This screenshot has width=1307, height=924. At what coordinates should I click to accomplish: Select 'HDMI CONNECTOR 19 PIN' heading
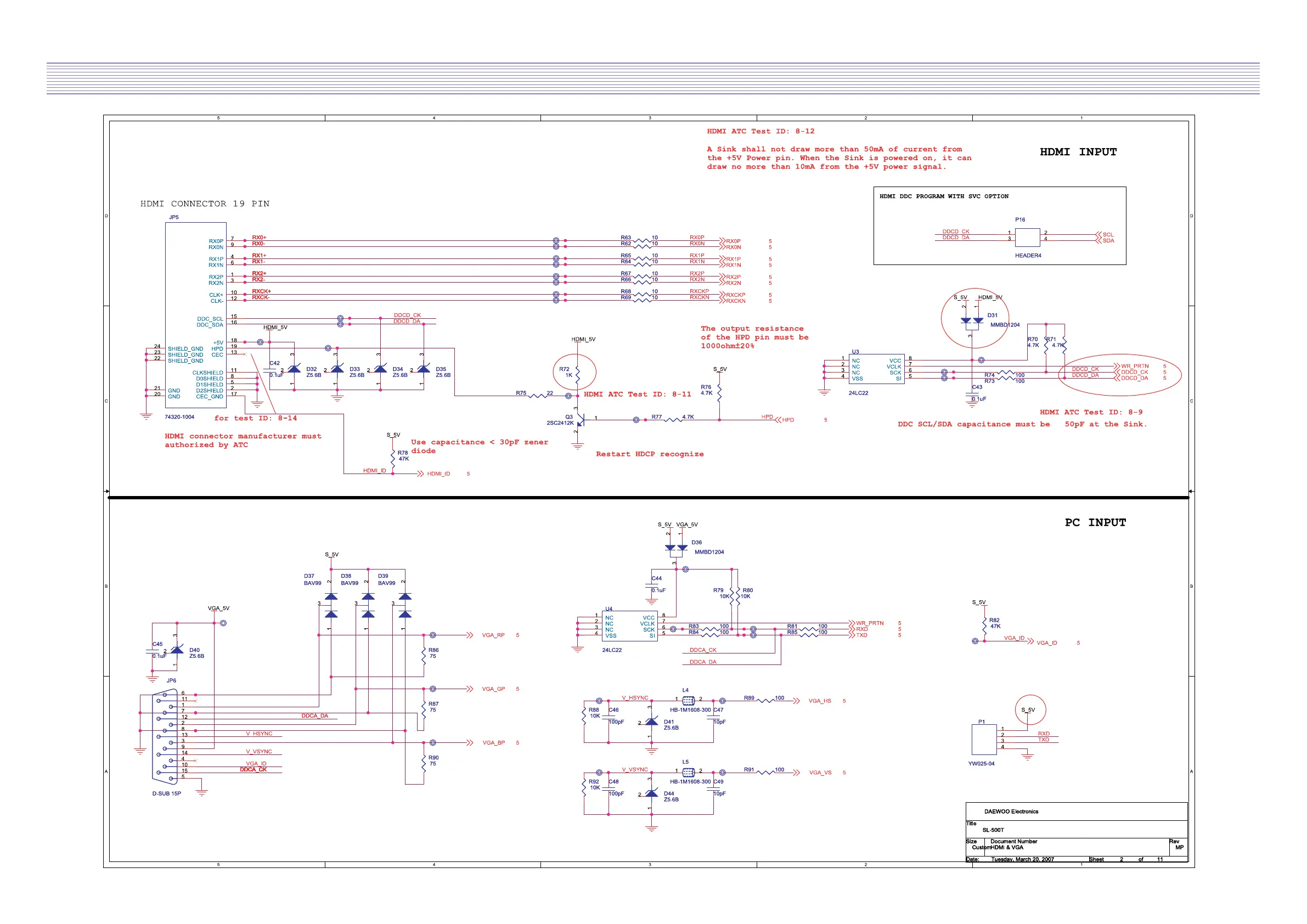(x=205, y=204)
